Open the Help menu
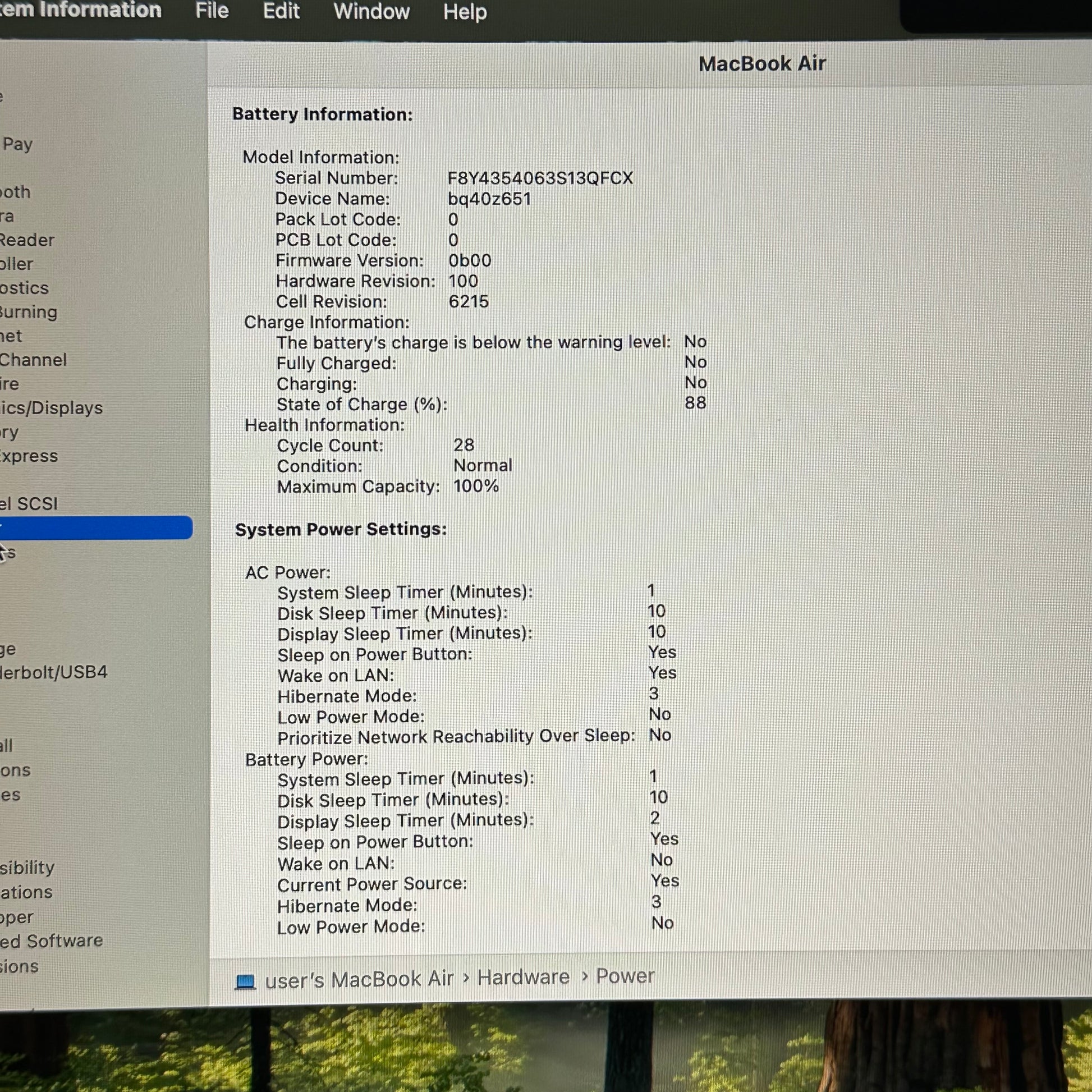Viewport: 1092px width, 1092px height. click(x=465, y=12)
